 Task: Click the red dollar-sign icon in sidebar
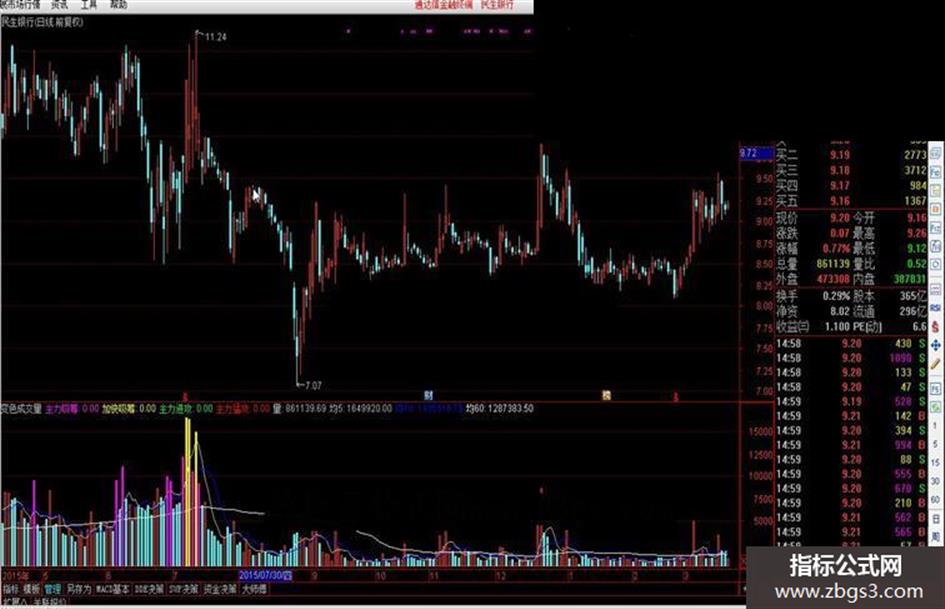pos(935,327)
